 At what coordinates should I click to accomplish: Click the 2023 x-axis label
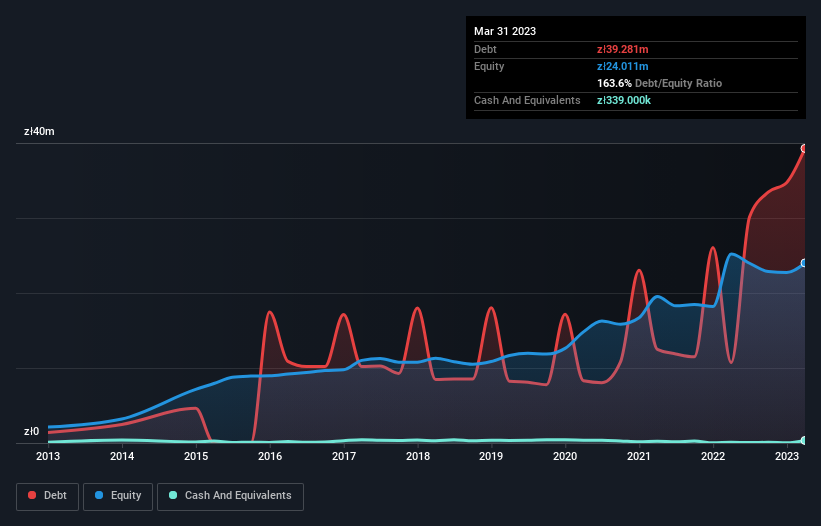(x=786, y=456)
